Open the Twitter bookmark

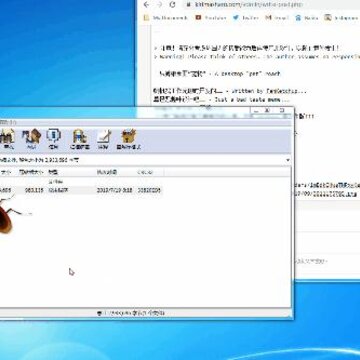click(x=246, y=18)
